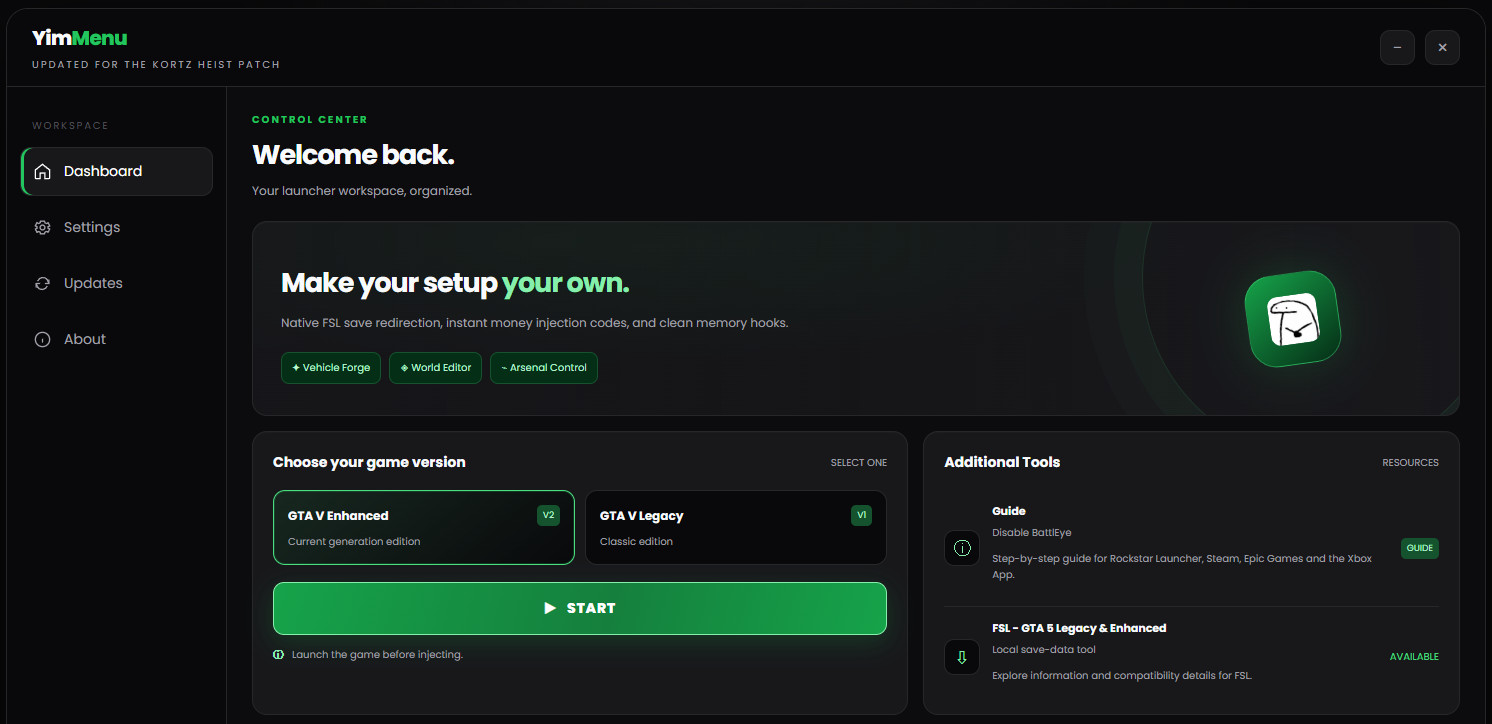The image size is (1492, 724).
Task: Click the Guide info circle icon
Action: [962, 548]
